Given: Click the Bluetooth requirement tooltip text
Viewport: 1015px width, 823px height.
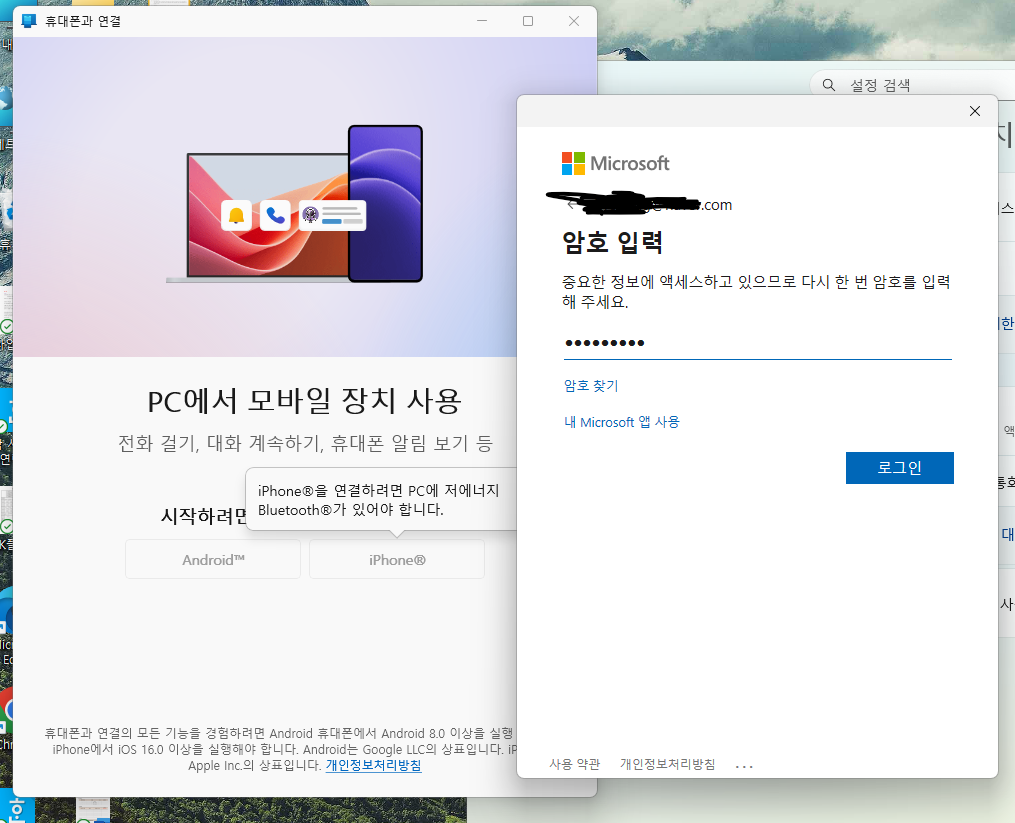Looking at the screenshot, I should [x=379, y=500].
